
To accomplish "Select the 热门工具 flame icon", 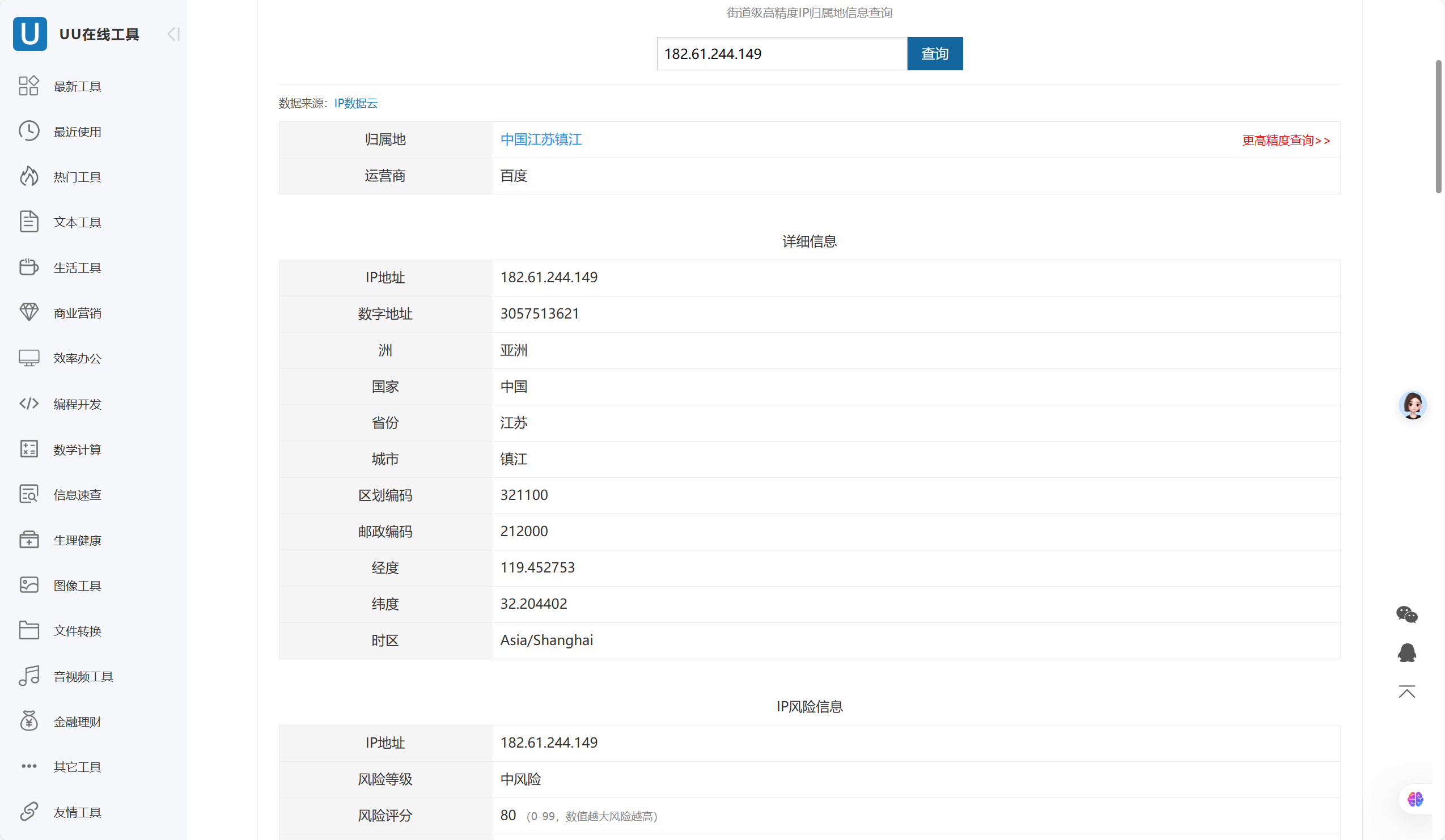I will (x=29, y=176).
